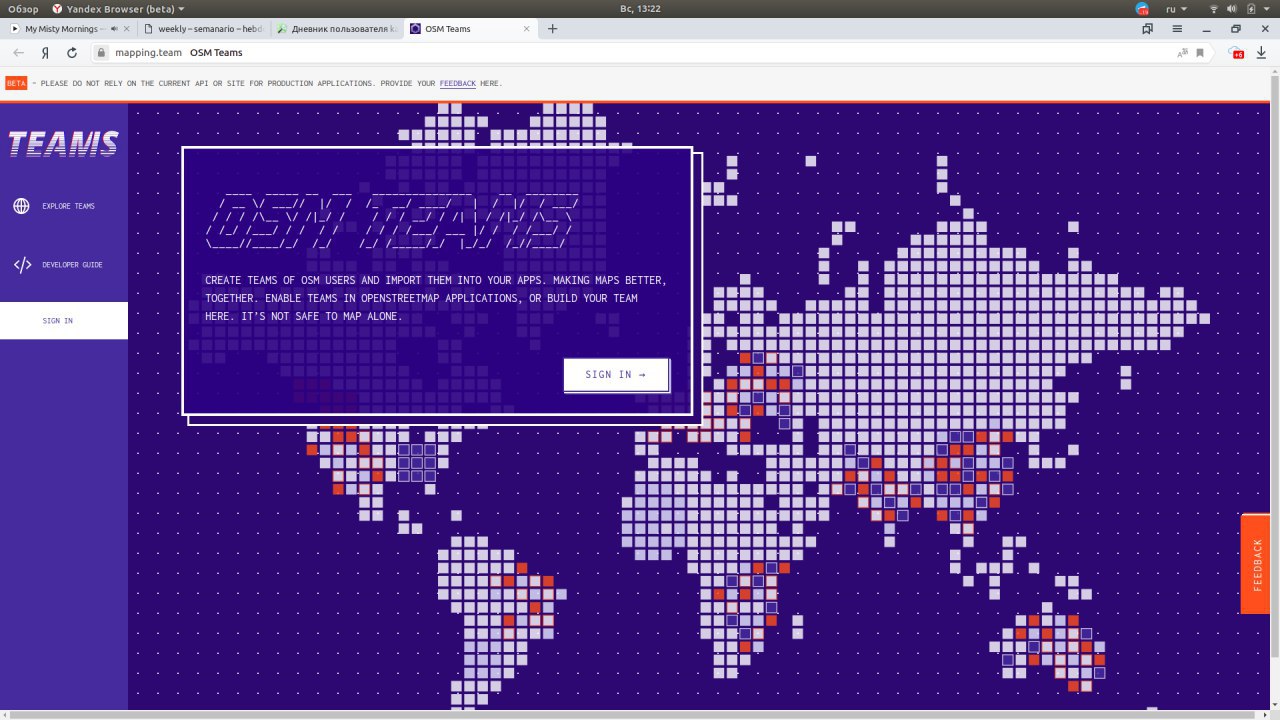Click the code brackets icon for Developer Guide
Viewport: 1280px width, 720px height.
(22, 265)
